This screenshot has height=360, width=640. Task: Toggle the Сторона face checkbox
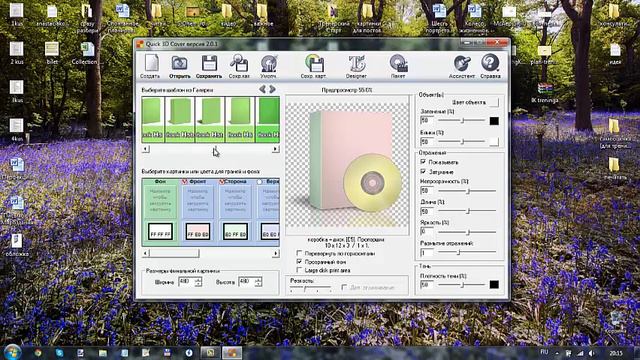222,182
